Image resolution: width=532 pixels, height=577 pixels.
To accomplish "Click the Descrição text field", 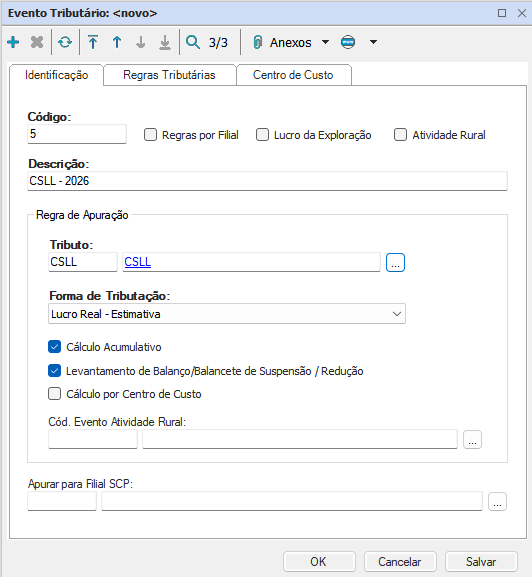I will [x=267, y=181].
